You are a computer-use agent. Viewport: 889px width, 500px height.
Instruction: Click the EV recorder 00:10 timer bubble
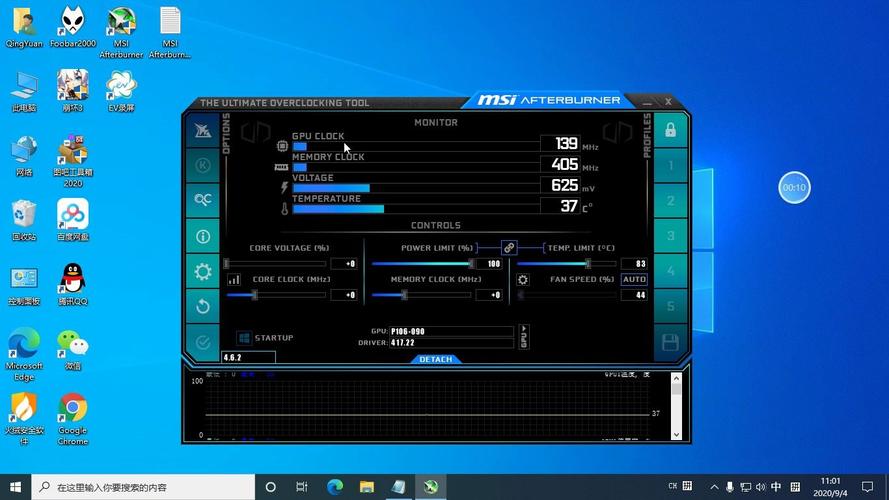(x=794, y=188)
